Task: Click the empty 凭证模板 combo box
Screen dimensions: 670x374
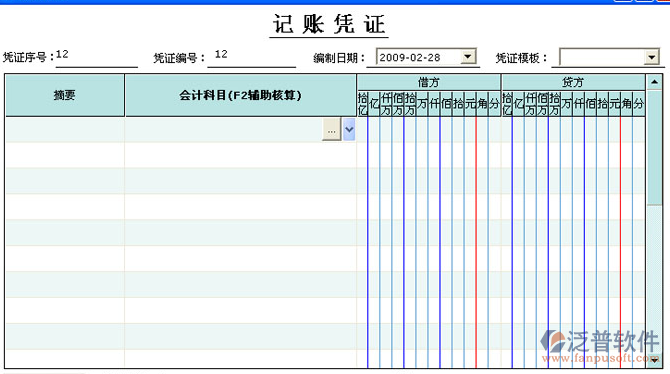Action: [x=602, y=57]
